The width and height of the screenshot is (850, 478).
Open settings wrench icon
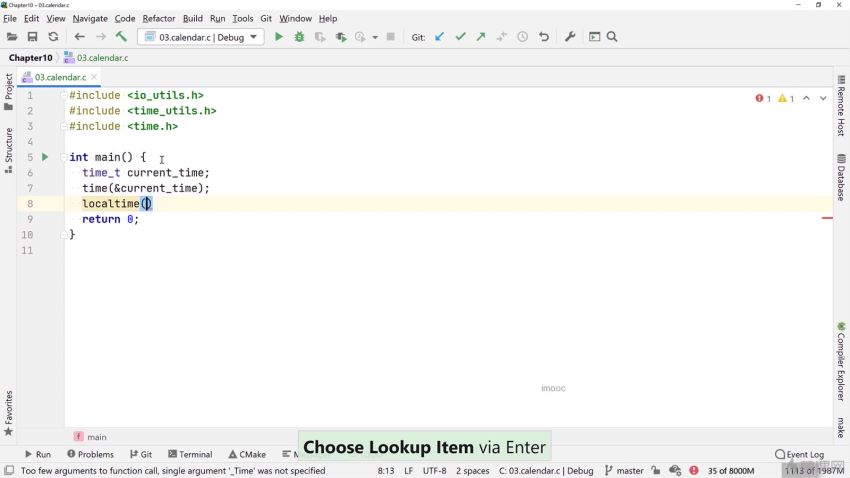[570, 37]
